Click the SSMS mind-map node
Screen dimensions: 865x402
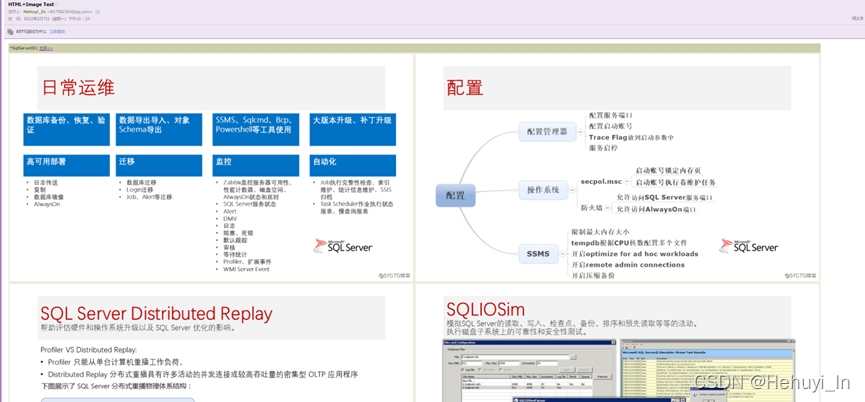pyautogui.click(x=538, y=254)
